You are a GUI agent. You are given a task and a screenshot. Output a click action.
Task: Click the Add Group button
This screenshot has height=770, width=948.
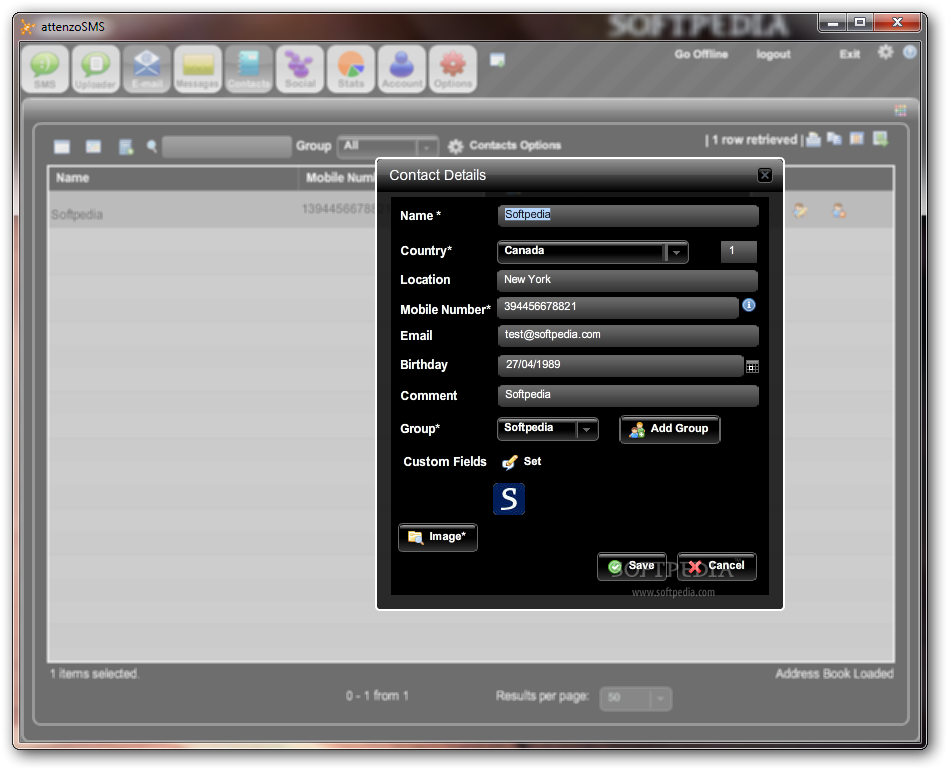pyautogui.click(x=670, y=429)
